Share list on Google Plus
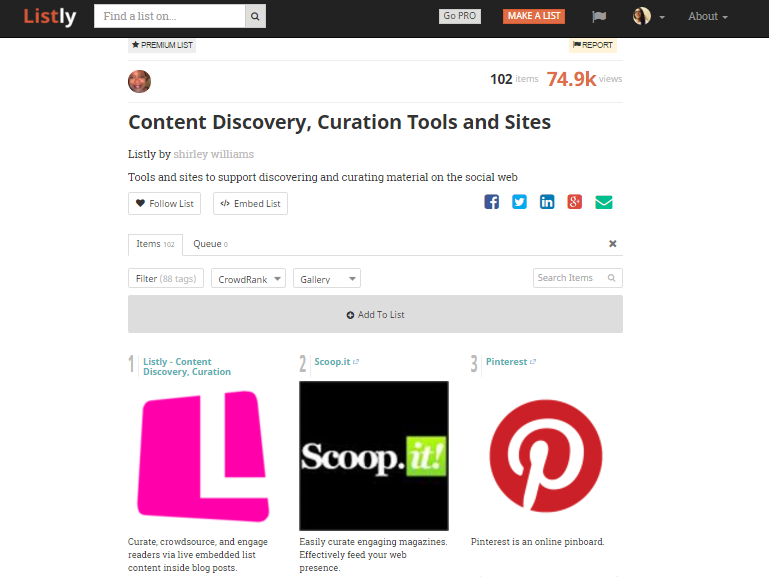This screenshot has width=769, height=577. click(x=574, y=202)
